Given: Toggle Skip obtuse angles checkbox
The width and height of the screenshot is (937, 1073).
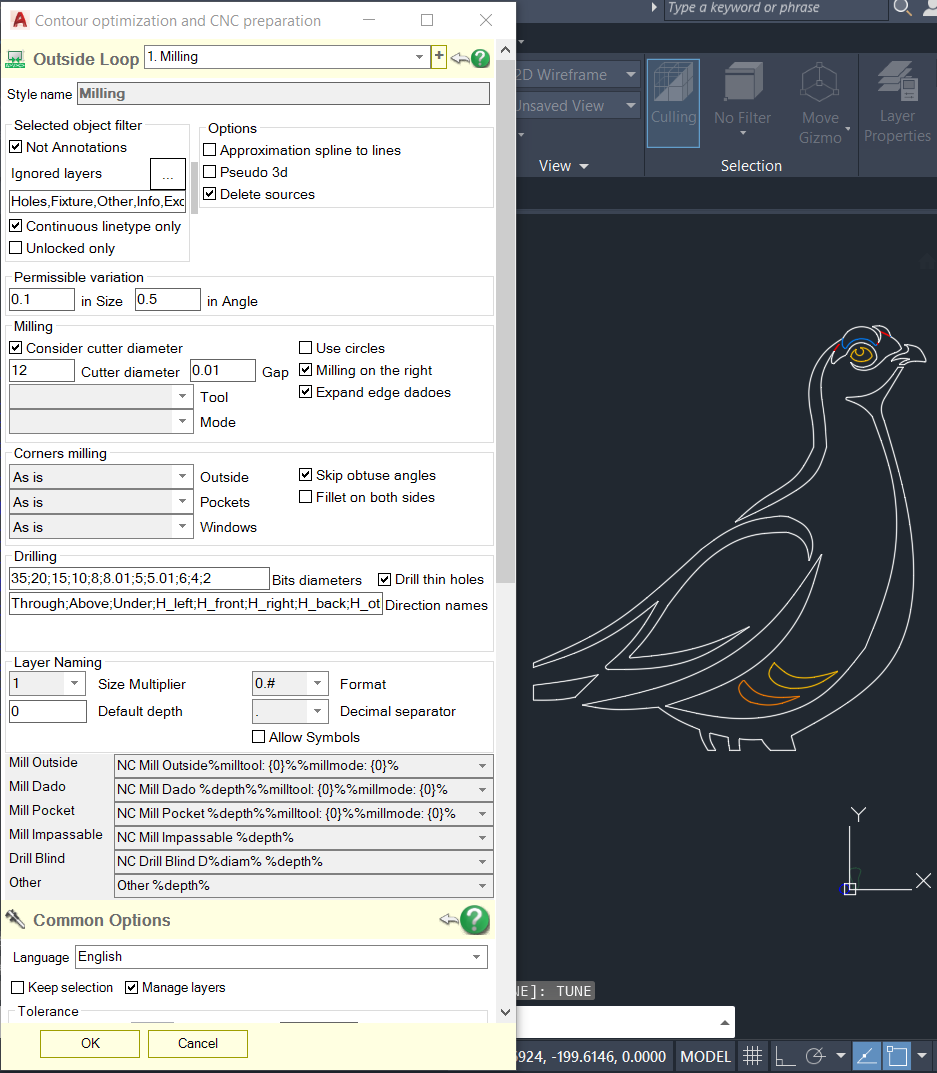Looking at the screenshot, I should (x=305, y=474).
